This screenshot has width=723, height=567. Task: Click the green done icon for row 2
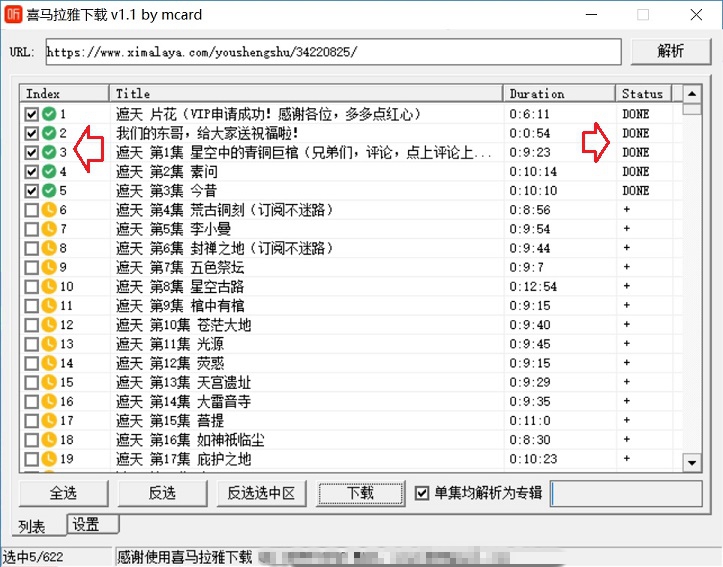coord(49,133)
